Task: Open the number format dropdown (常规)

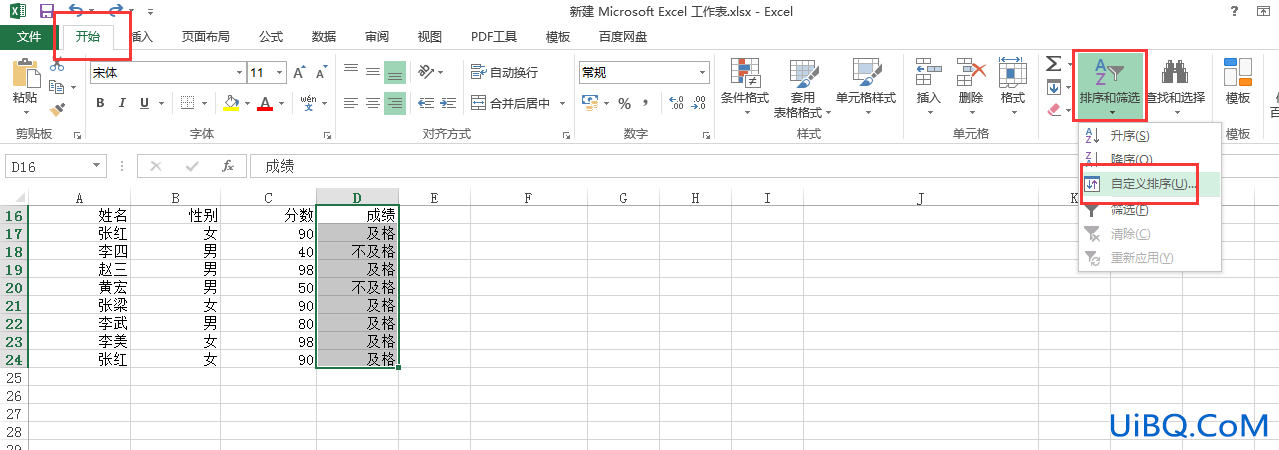Action: (x=702, y=72)
